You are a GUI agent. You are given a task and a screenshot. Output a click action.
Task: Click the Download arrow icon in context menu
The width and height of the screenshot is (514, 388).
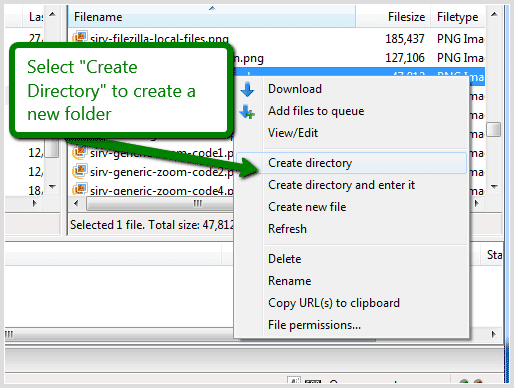[x=248, y=89]
